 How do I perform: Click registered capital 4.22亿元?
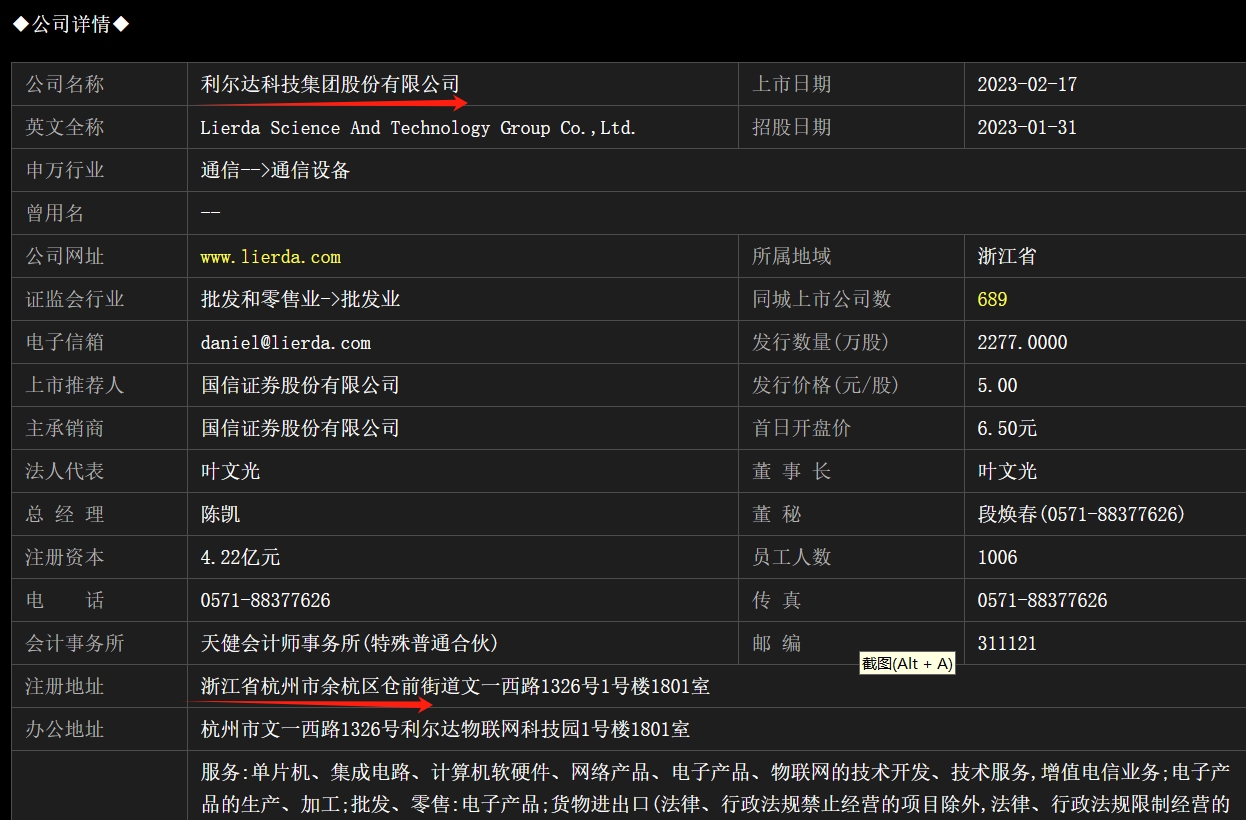click(240, 558)
